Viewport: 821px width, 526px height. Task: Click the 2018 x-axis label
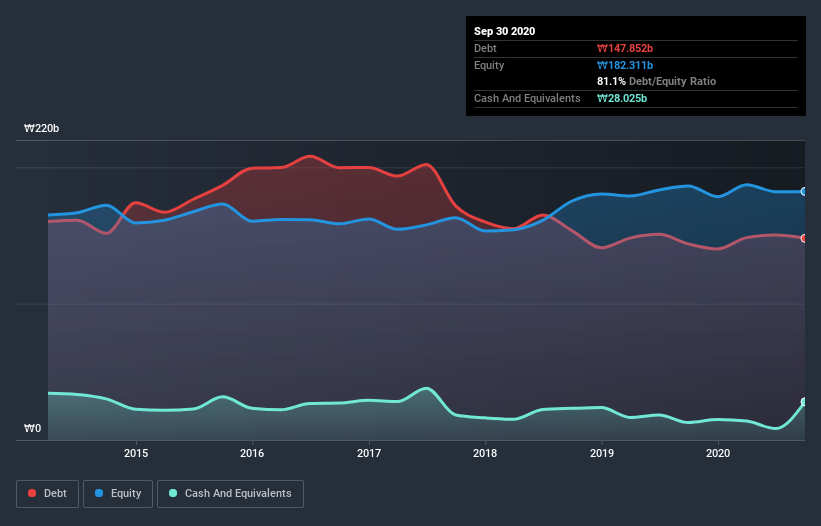[485, 453]
